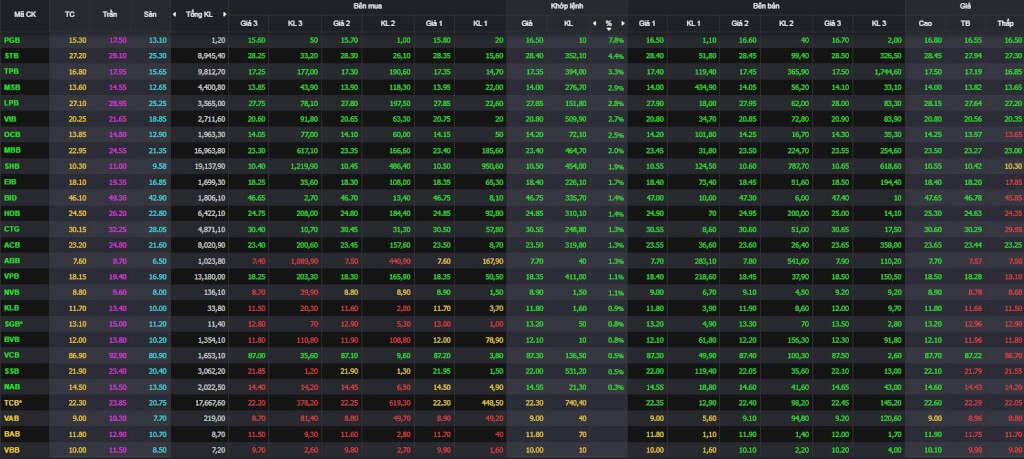Select the EIB ticker symbol
Image resolution: width=1024 pixels, height=459 pixels.
coord(11,182)
